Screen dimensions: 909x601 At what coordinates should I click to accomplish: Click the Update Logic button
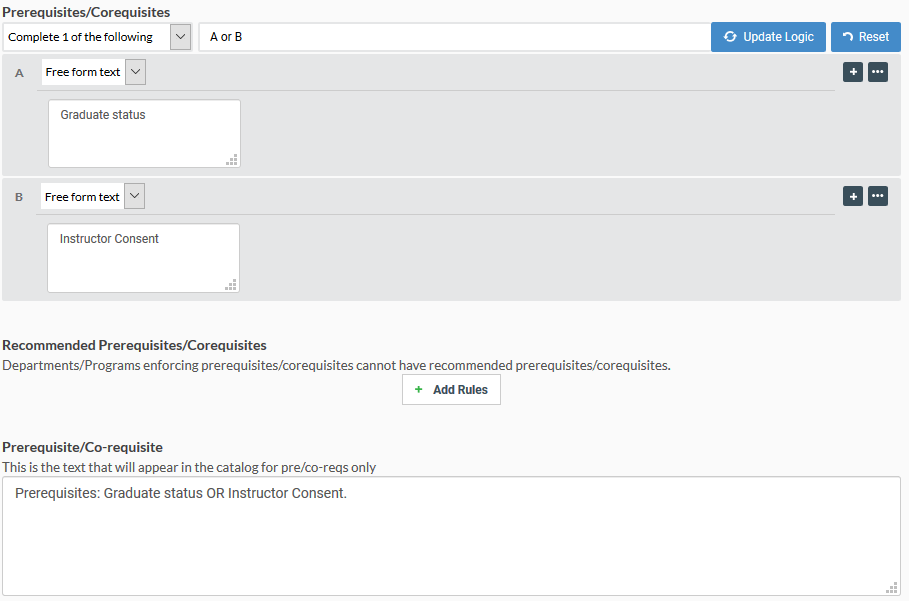click(x=768, y=37)
